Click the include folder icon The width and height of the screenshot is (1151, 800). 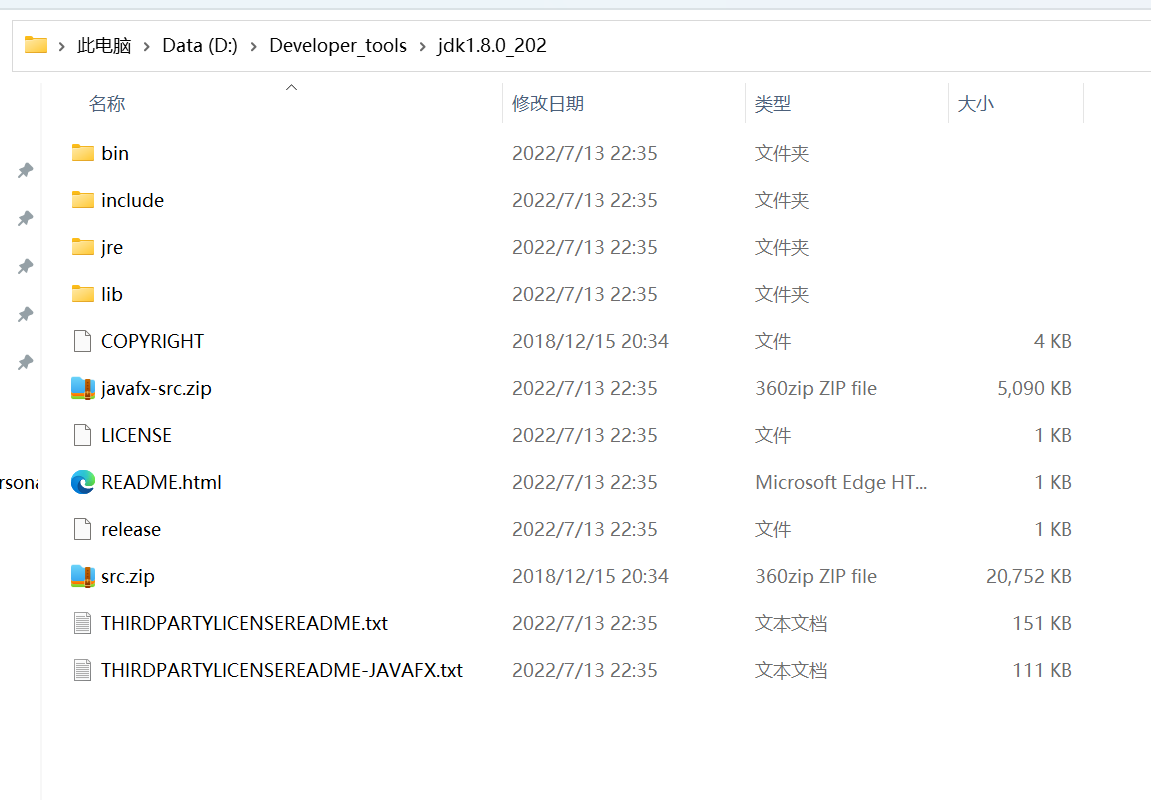click(82, 200)
